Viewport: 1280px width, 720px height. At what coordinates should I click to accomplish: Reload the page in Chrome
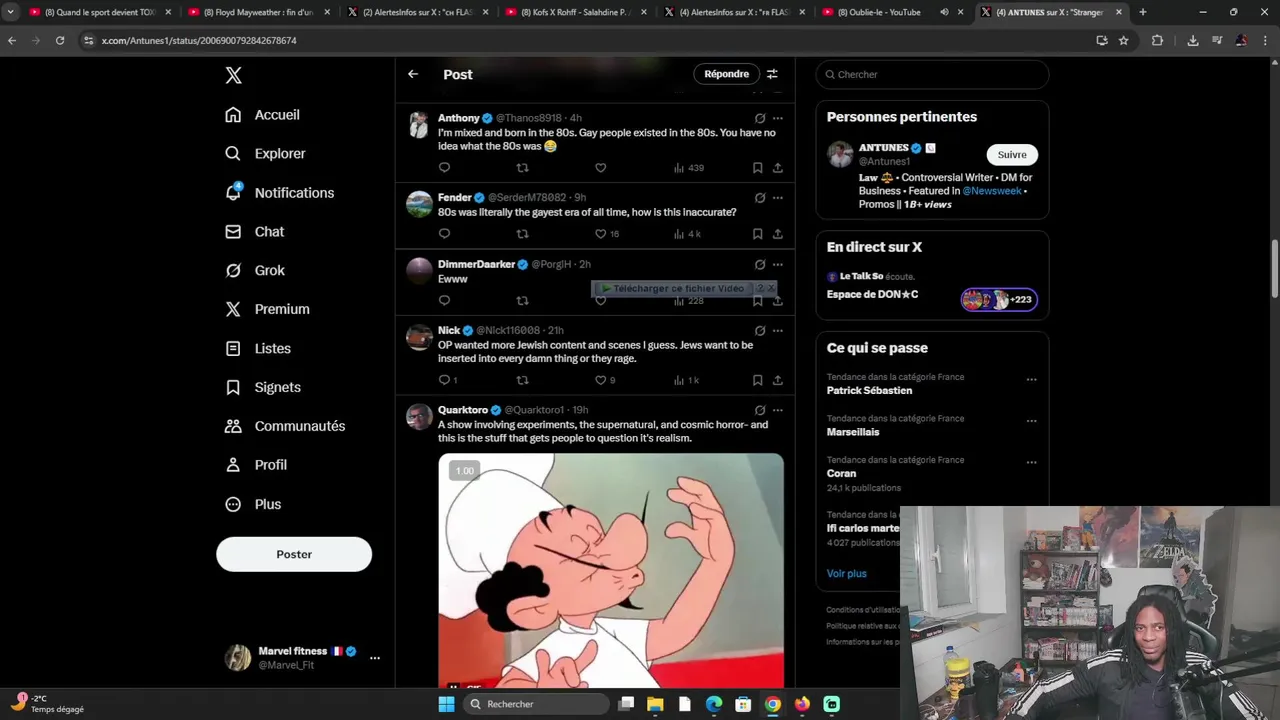[x=60, y=41]
